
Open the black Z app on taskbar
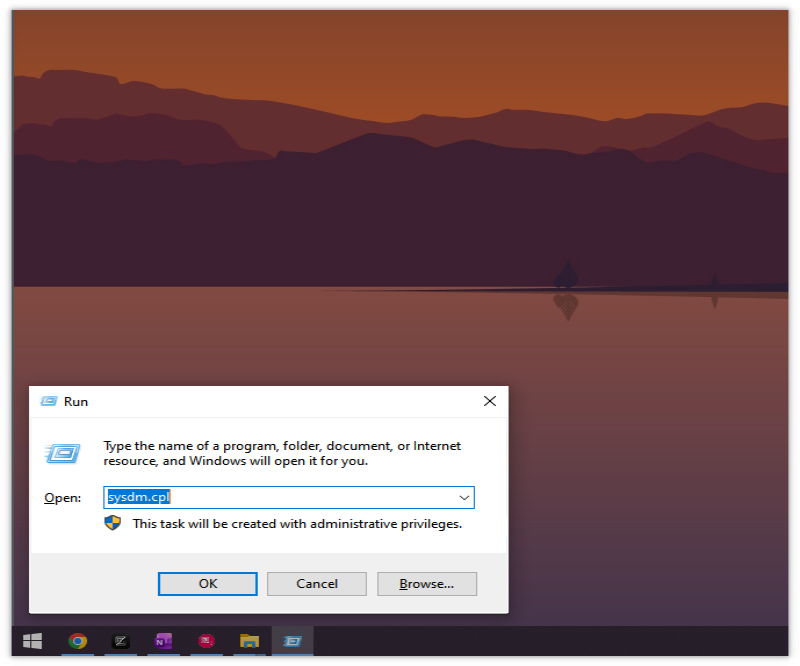tap(120, 640)
